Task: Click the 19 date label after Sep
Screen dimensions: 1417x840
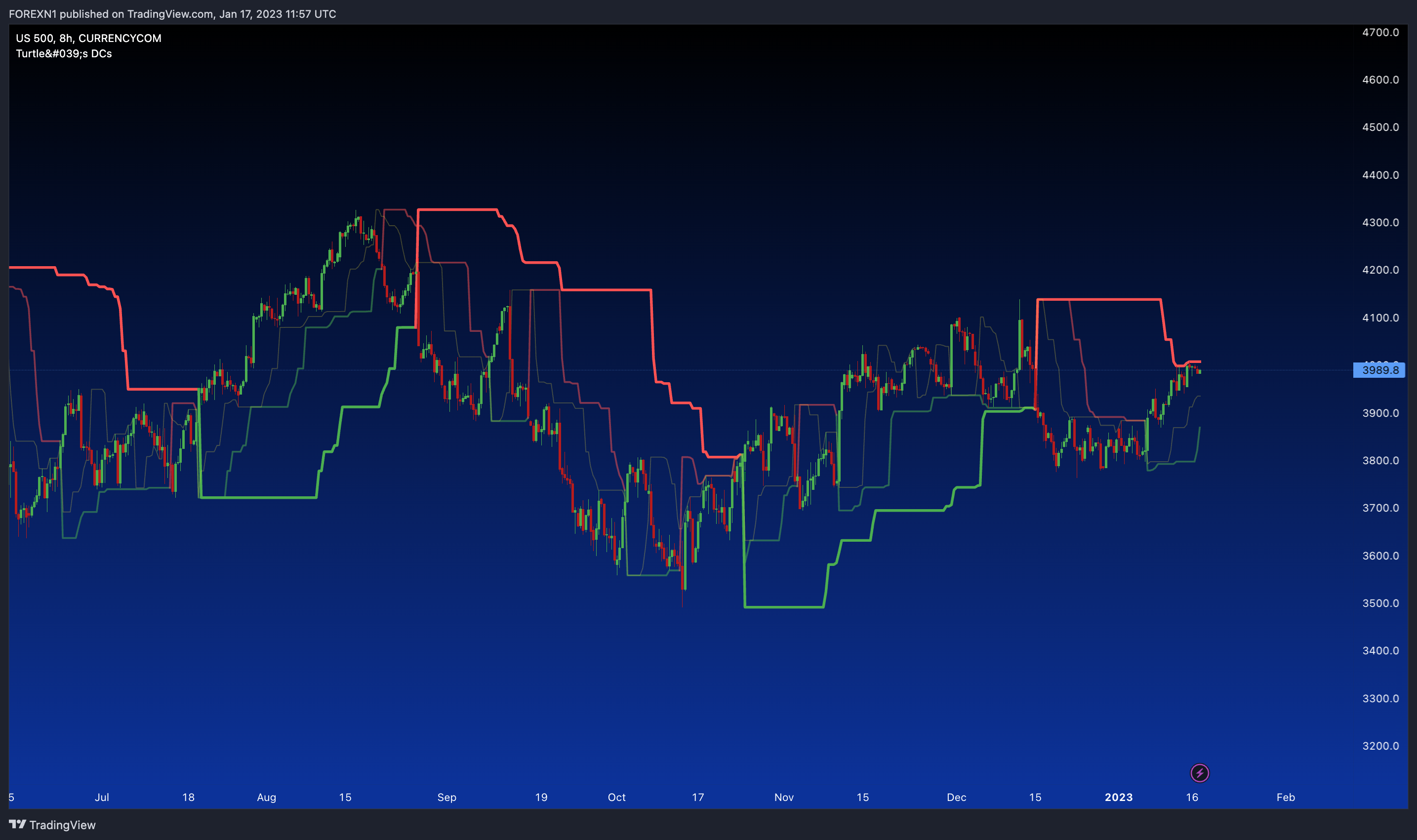Action: point(541,798)
